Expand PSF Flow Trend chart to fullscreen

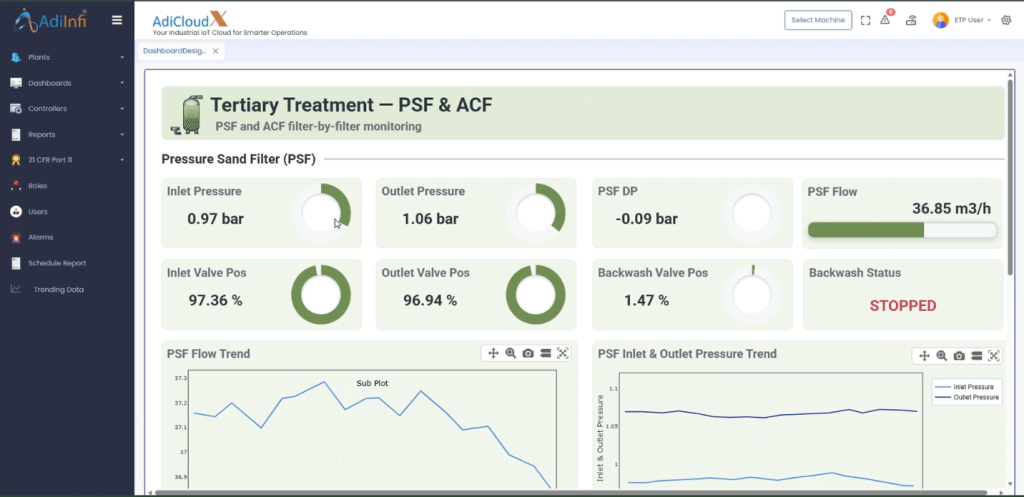[x=563, y=353]
